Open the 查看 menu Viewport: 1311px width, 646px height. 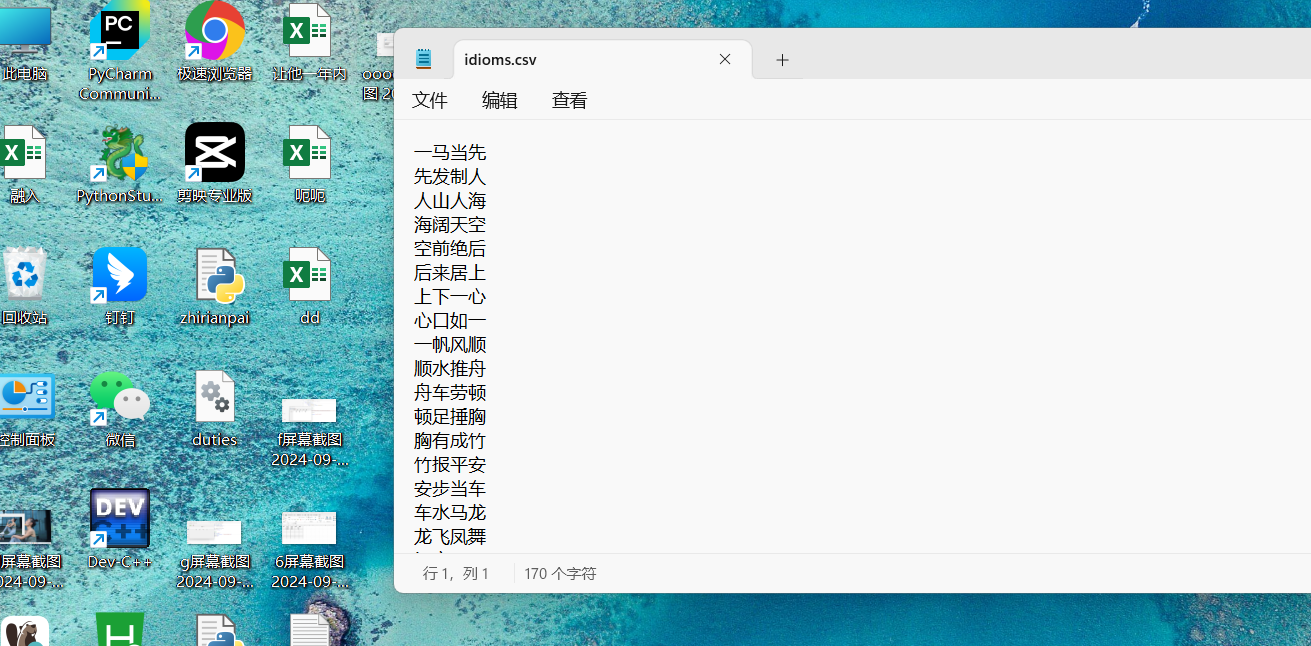(570, 100)
